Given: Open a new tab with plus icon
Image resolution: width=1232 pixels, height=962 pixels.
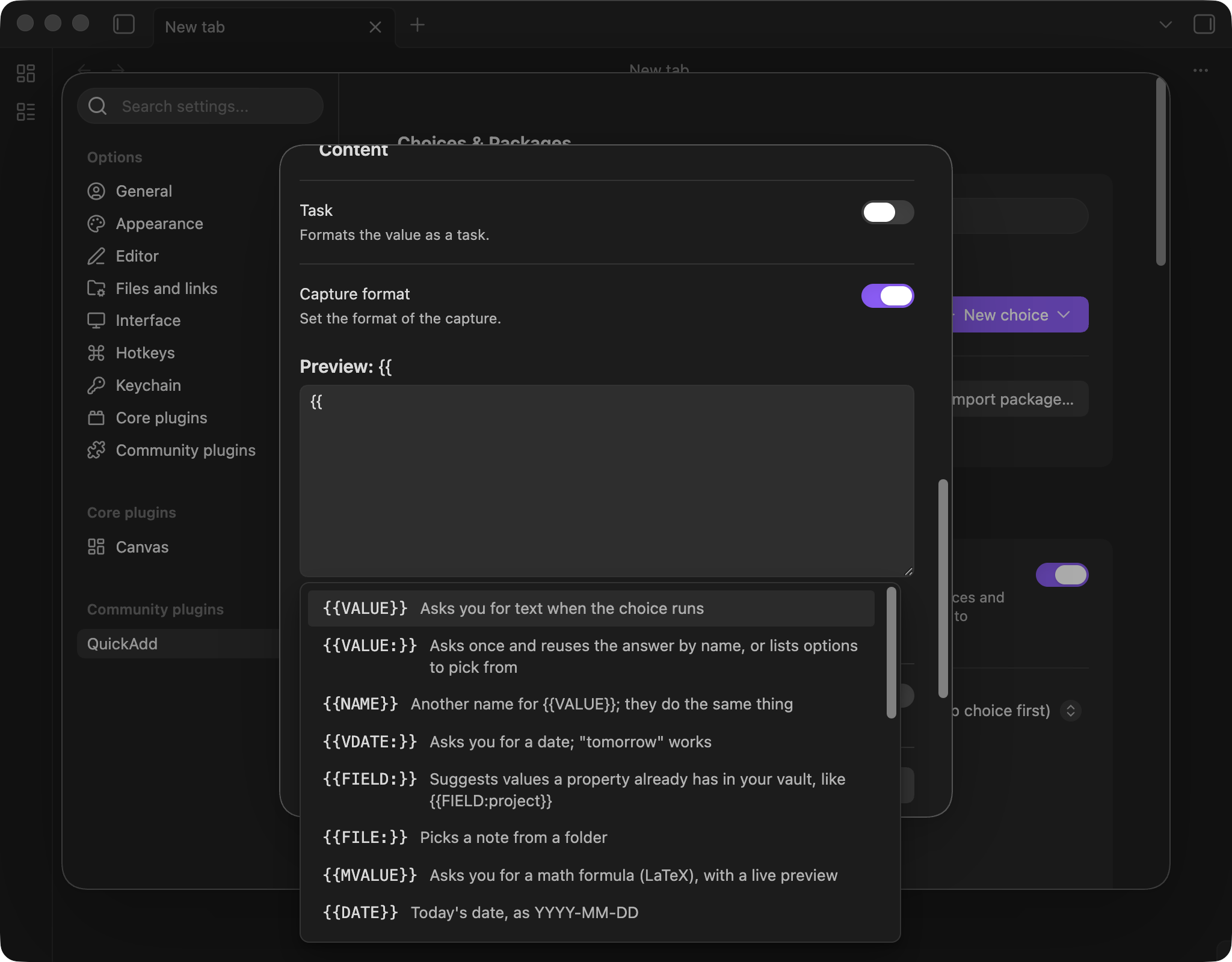Looking at the screenshot, I should (x=417, y=25).
